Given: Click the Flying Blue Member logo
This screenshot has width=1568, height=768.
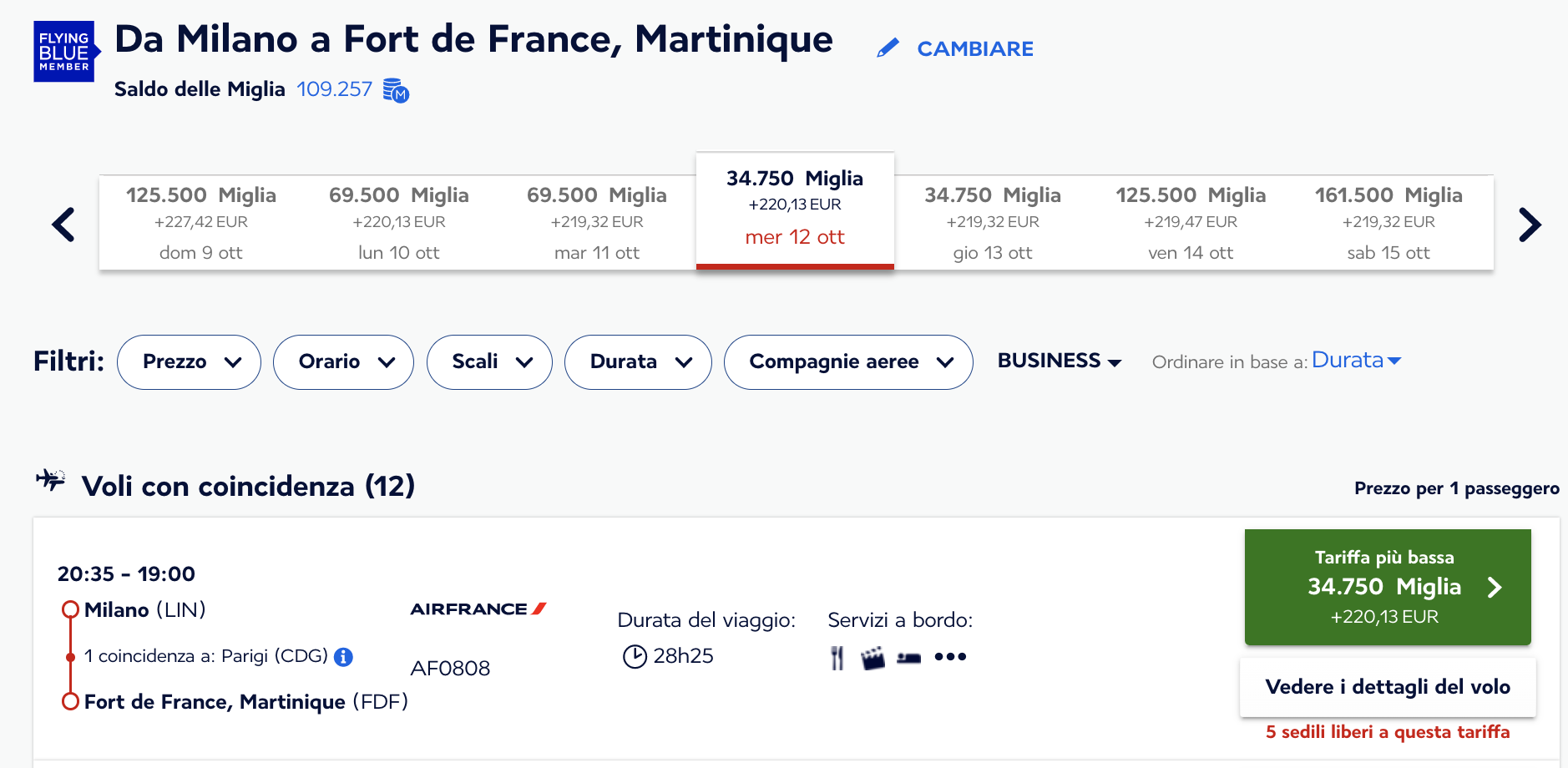Looking at the screenshot, I should point(66,52).
